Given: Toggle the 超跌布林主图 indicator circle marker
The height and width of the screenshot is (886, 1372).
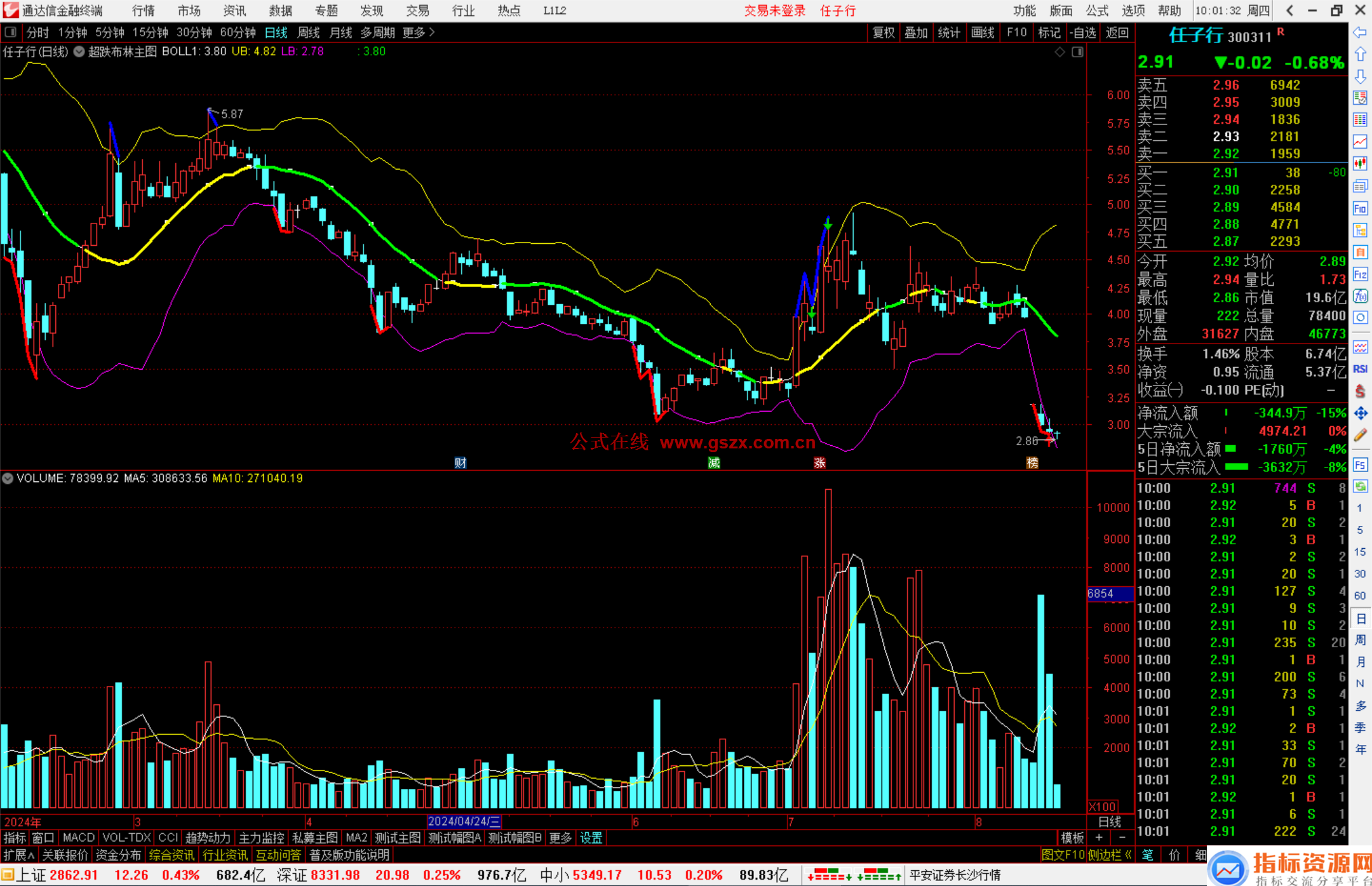Looking at the screenshot, I should click(x=79, y=52).
